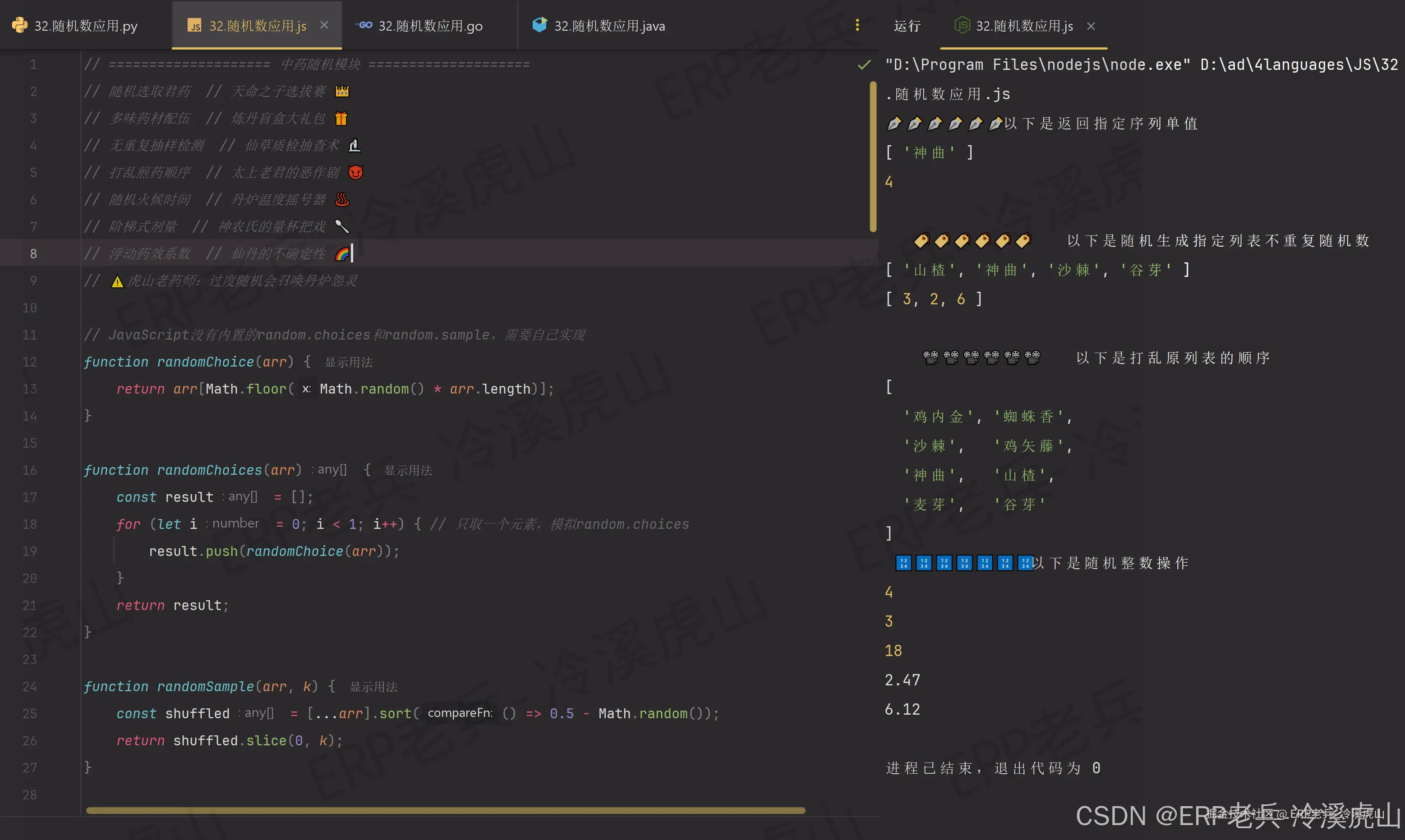
Task: Click the Python icon on the .py tab
Action: point(19,25)
